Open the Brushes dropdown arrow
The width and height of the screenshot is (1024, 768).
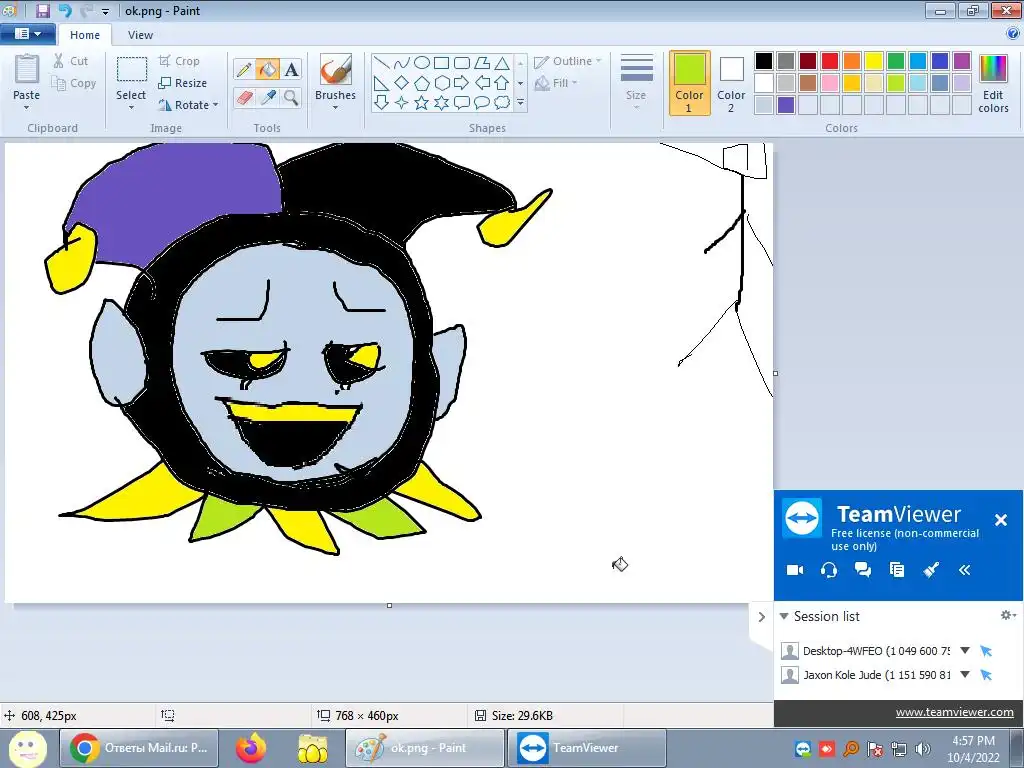tap(336, 108)
